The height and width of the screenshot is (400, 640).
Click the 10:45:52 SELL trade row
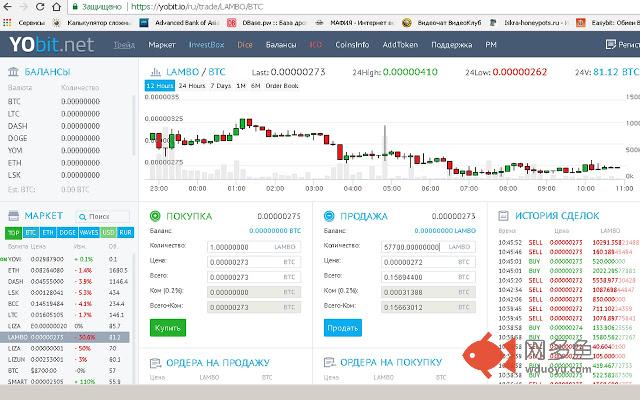coord(569,242)
